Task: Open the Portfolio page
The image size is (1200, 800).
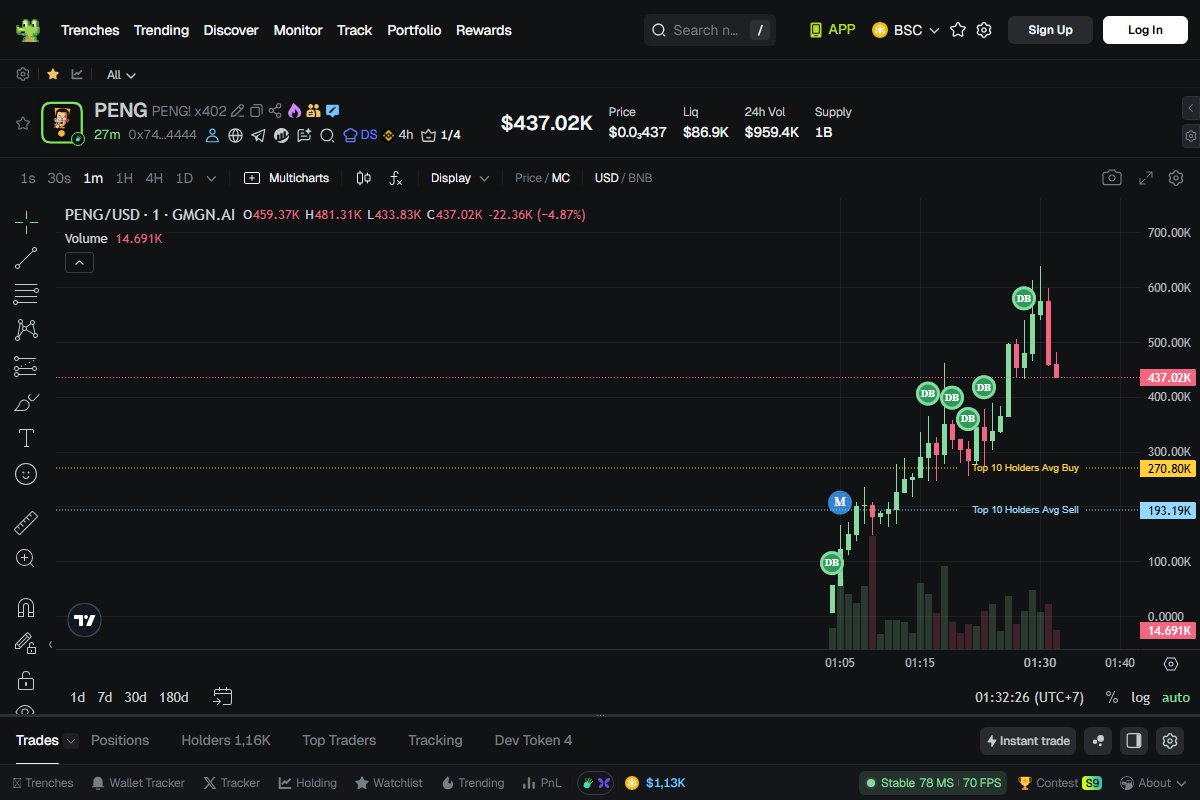Action: (x=414, y=30)
